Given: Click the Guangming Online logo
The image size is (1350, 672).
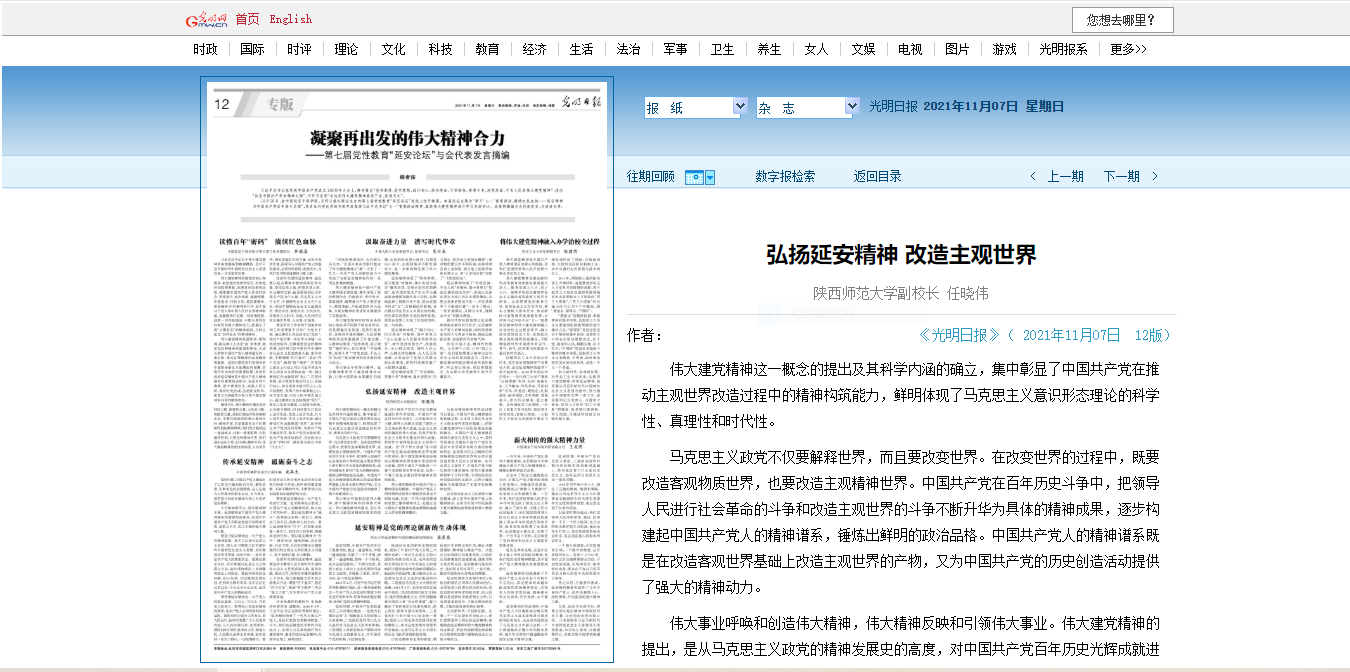Looking at the screenshot, I should pos(207,20).
